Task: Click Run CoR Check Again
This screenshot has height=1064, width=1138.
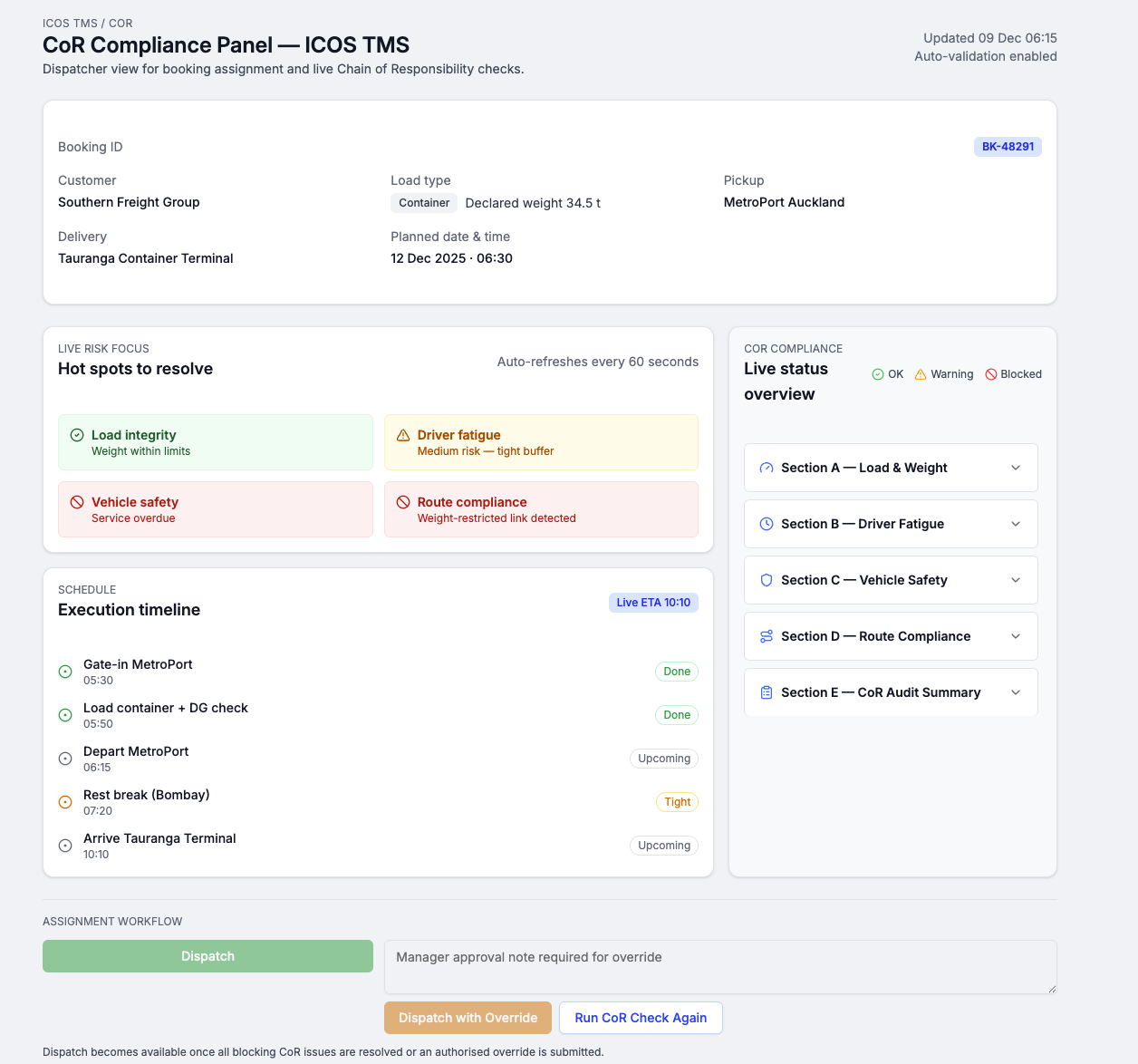Action: 641,1018
